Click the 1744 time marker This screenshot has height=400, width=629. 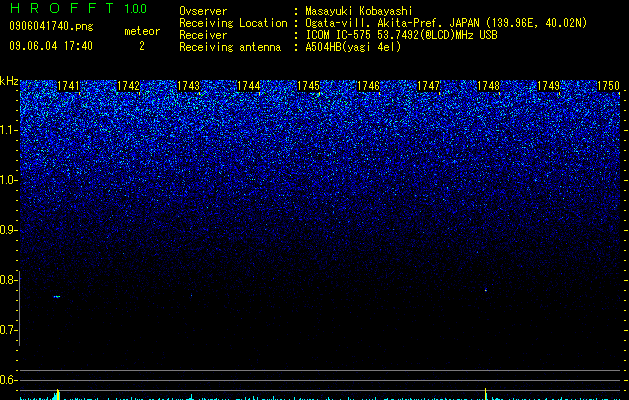pyautogui.click(x=248, y=86)
